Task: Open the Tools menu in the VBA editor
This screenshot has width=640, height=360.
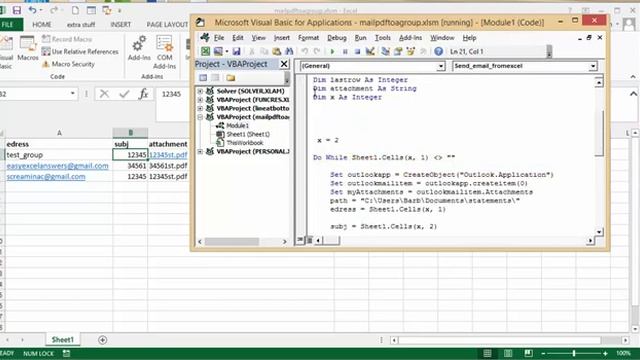Action: coord(382,38)
